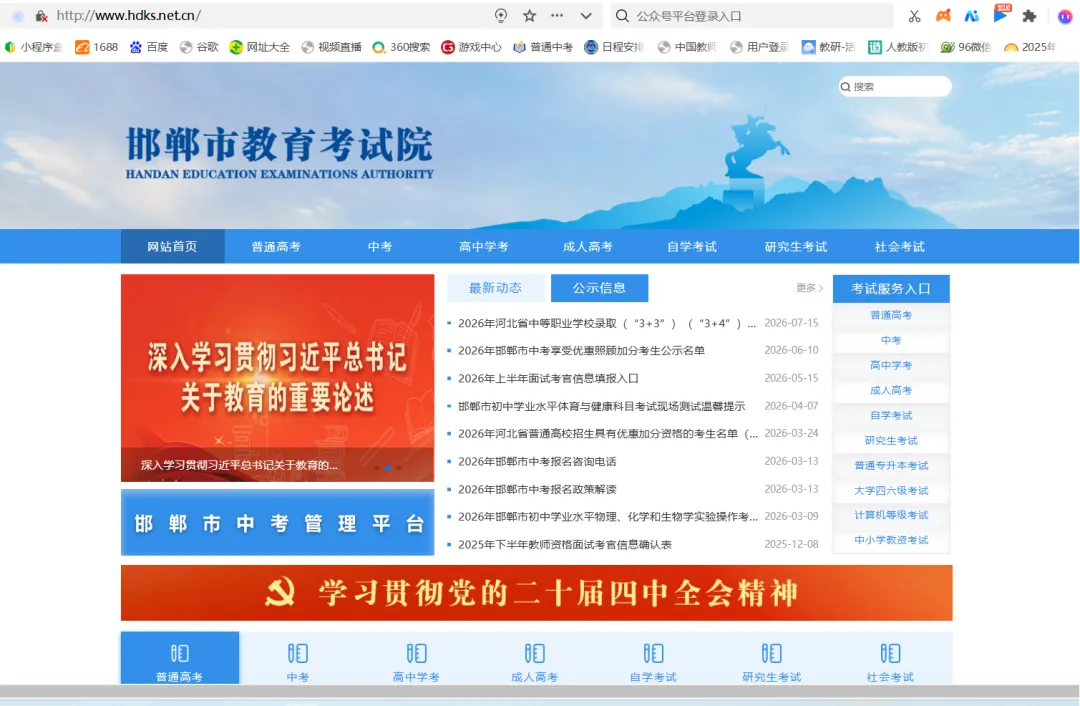Image resolution: width=1080 pixels, height=706 pixels.
Task: Open the 普通中考 bookmark
Action: click(x=543, y=47)
